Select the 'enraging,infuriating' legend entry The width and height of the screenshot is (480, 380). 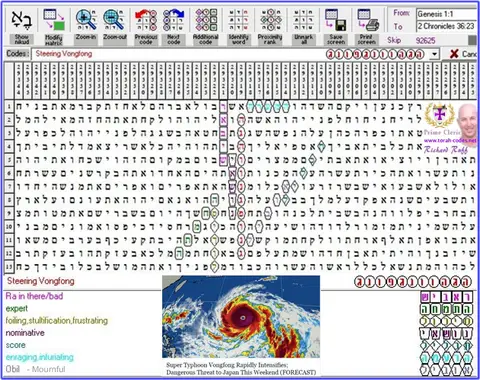click(40, 357)
